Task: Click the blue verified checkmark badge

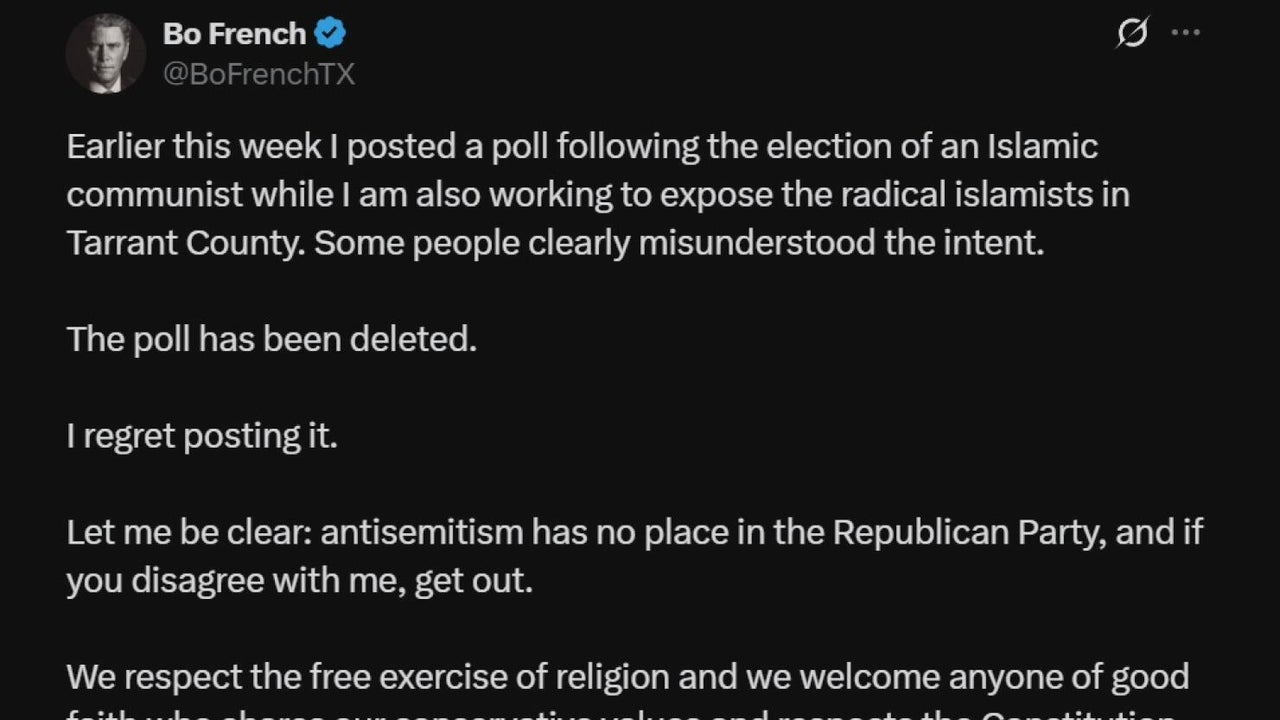Action: pos(330,34)
